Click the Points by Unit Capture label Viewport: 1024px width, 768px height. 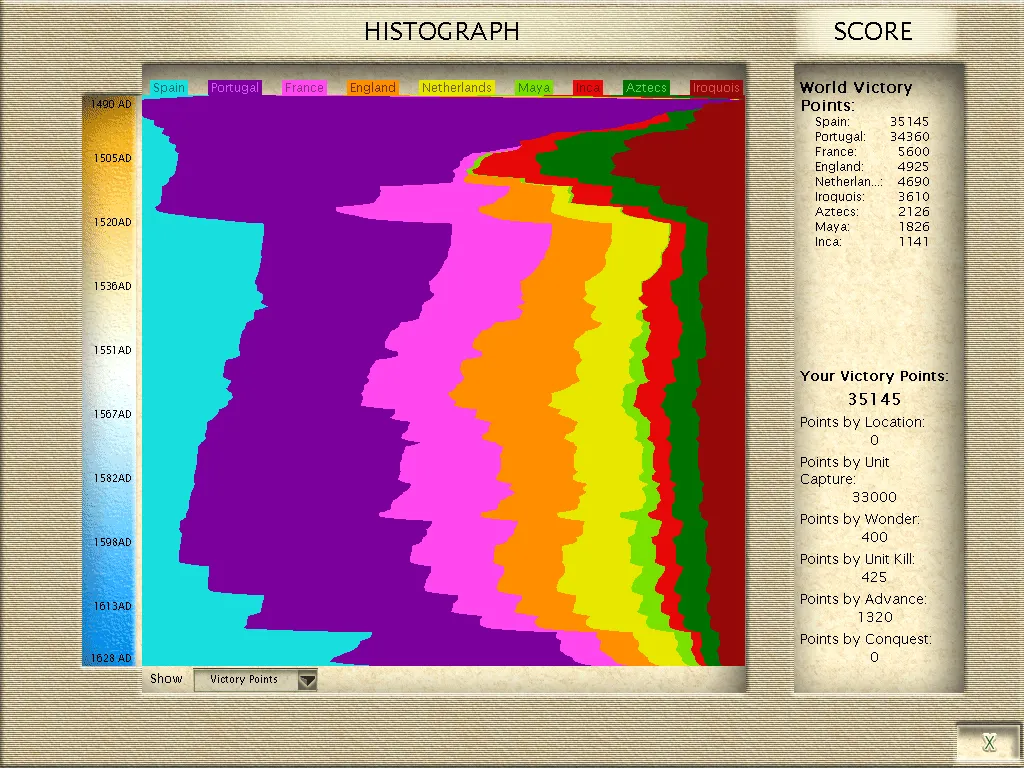(844, 471)
